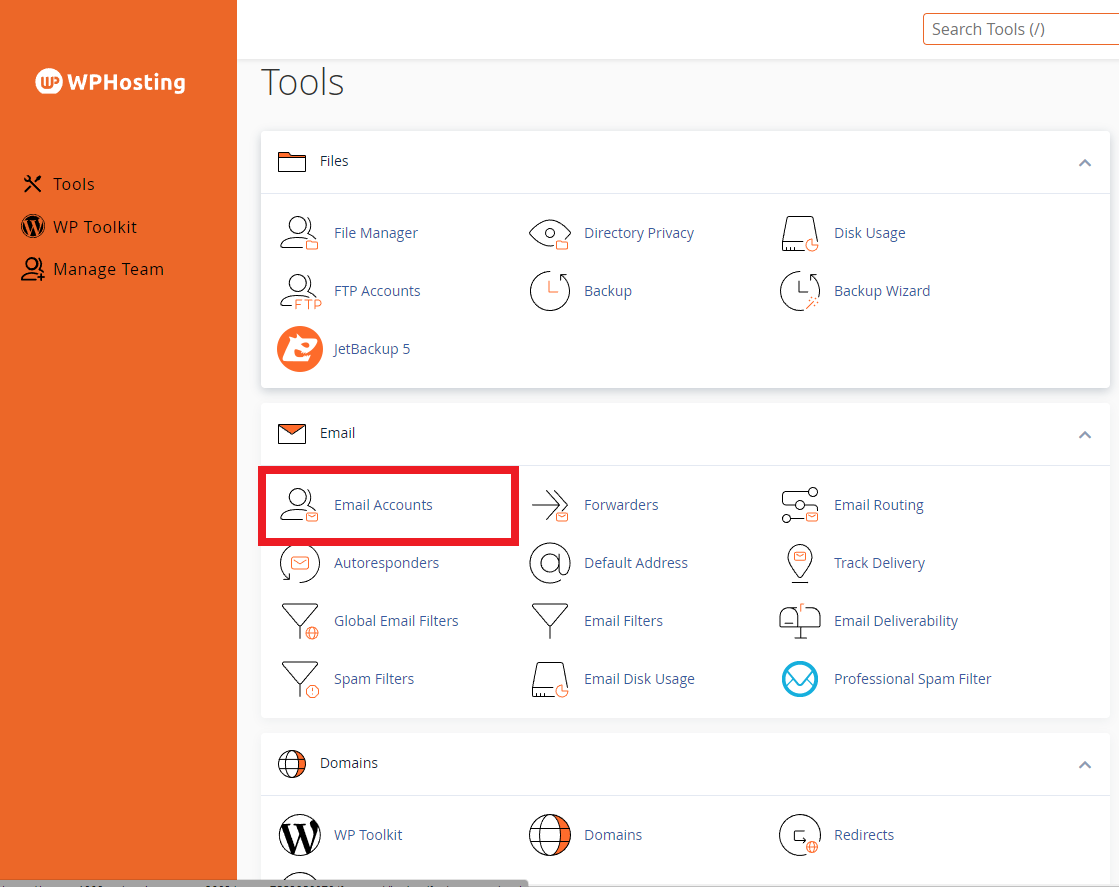Select the Professional Spam Filter icon
Image resolution: width=1119 pixels, height=887 pixels.
point(799,679)
